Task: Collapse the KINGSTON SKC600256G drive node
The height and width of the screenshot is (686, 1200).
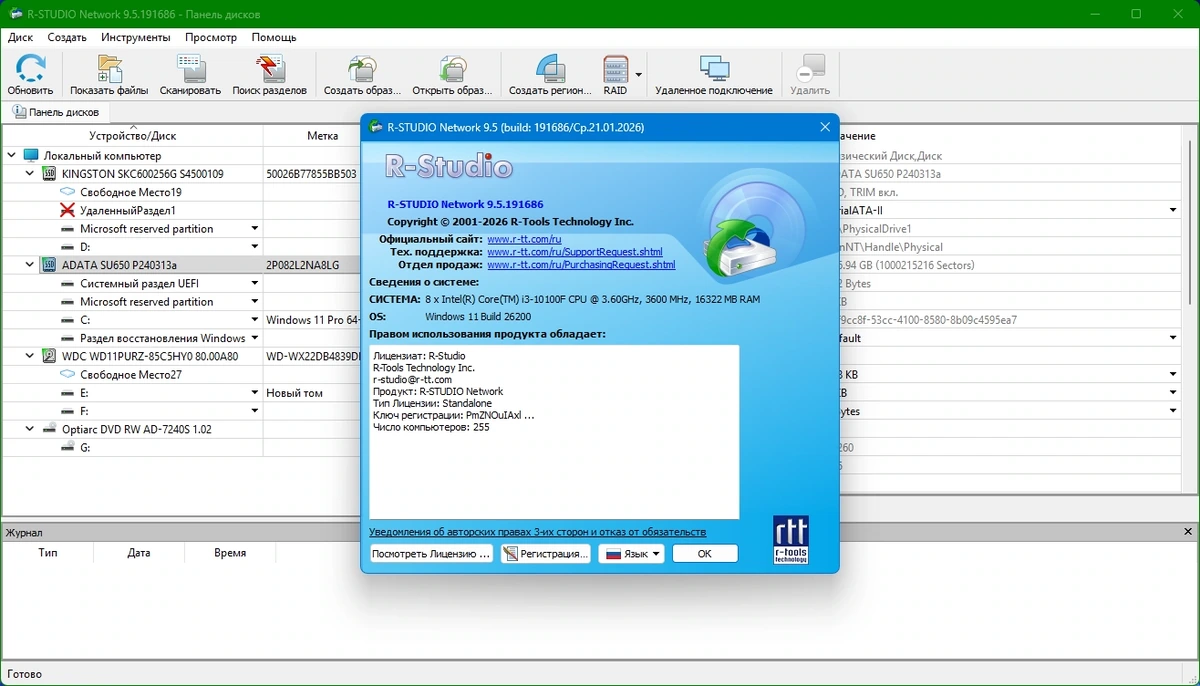Action: [x=30, y=174]
